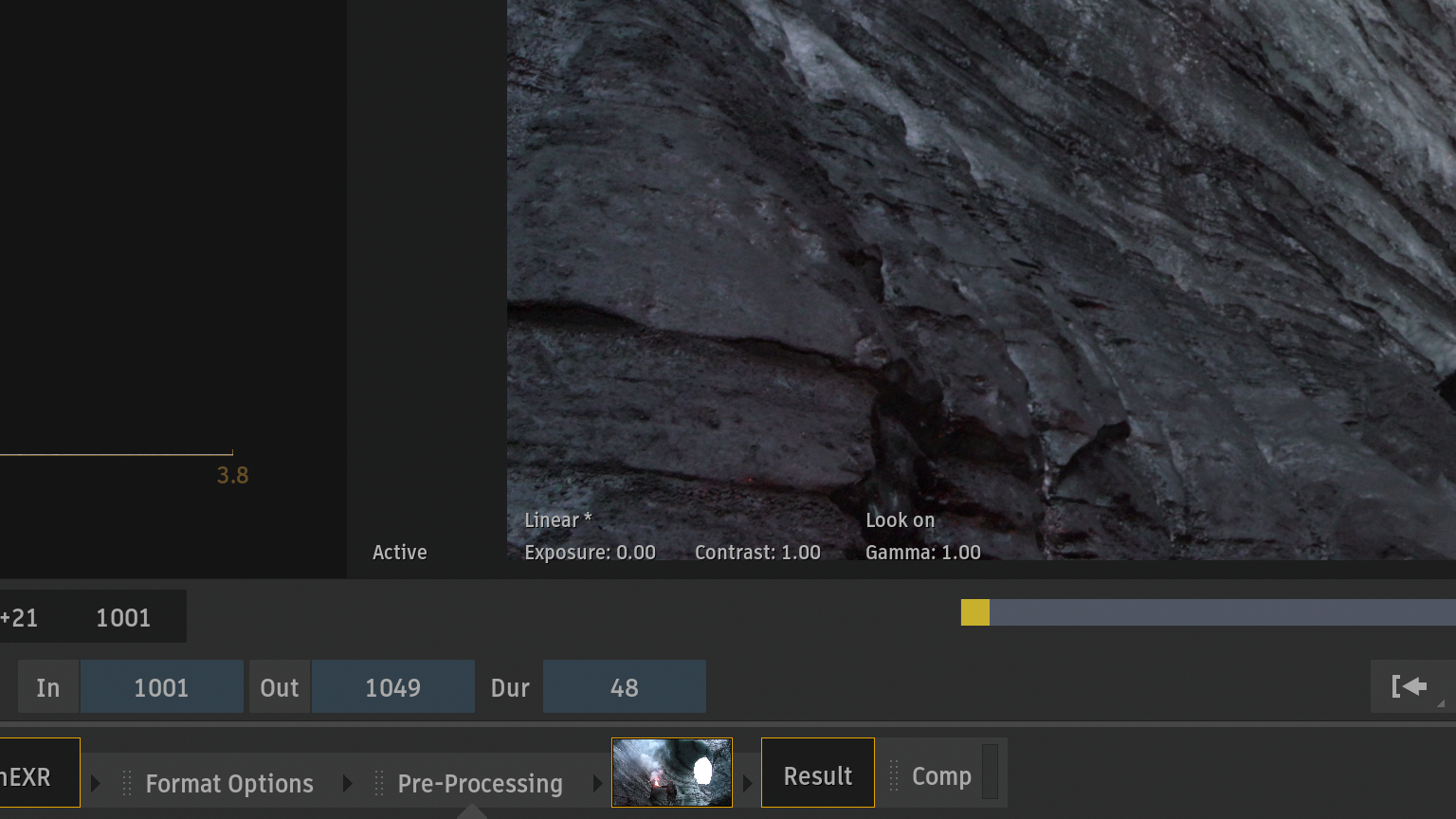Click the Look on label
This screenshot has width=1456, height=819.
[x=901, y=520]
